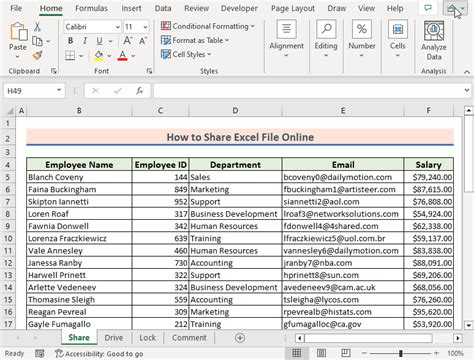Viewport: 474px width, 360px height.
Task: Switch to the Data tab
Action: (163, 8)
